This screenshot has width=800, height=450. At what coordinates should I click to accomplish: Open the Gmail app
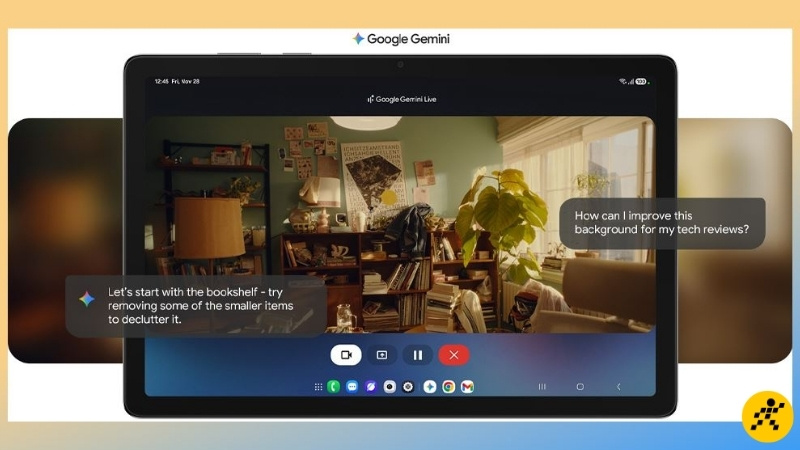(x=467, y=387)
